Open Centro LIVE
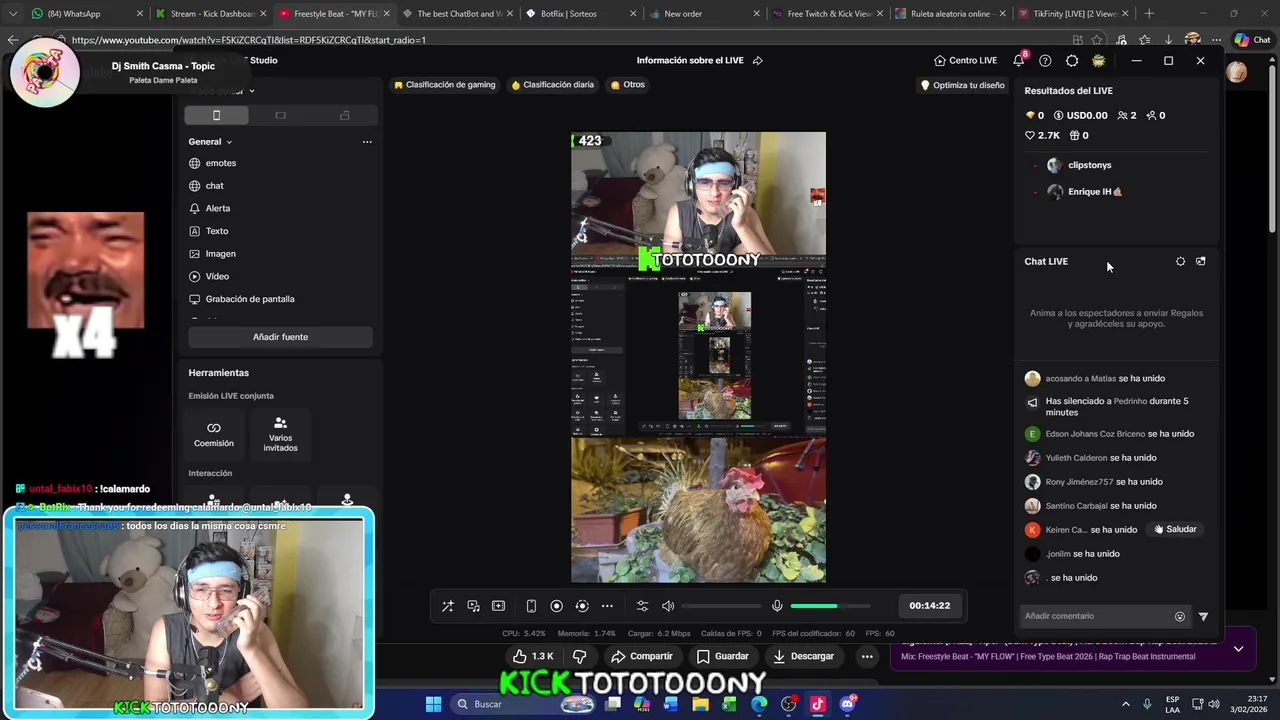Screen dimensions: 1280x720 coord(965,61)
